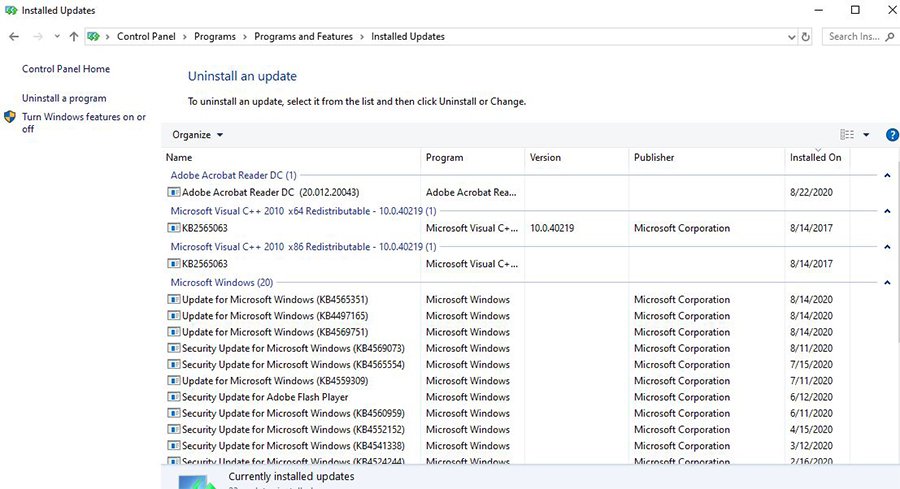Click the KB4565351 update row icon
This screenshot has height=489, width=900.
coord(173,300)
